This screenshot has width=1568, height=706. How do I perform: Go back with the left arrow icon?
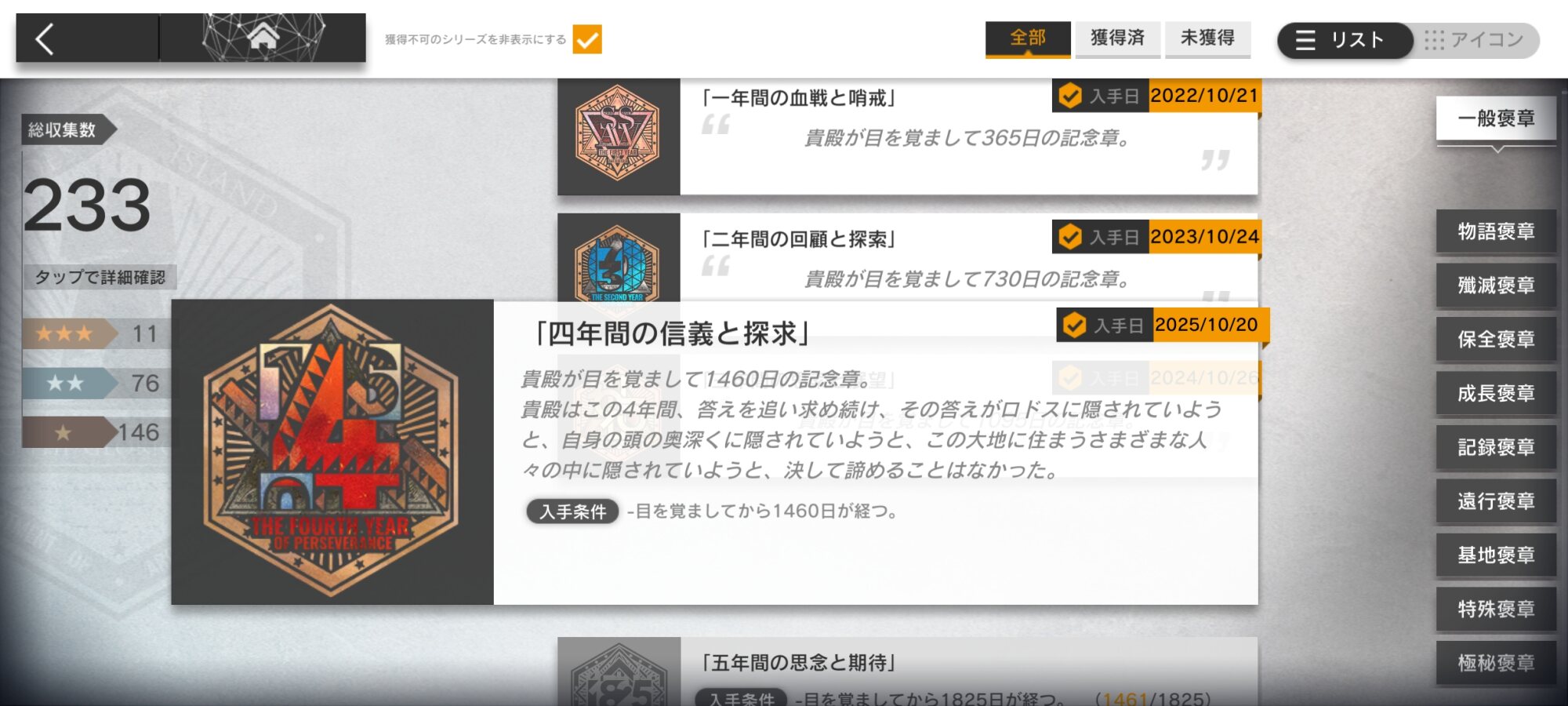pyautogui.click(x=45, y=38)
